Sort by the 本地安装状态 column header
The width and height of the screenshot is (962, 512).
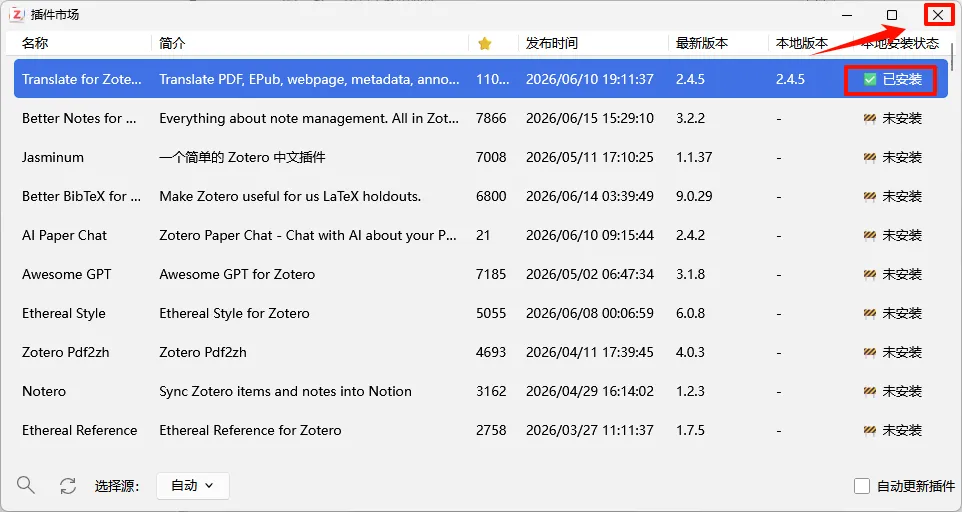[900, 43]
